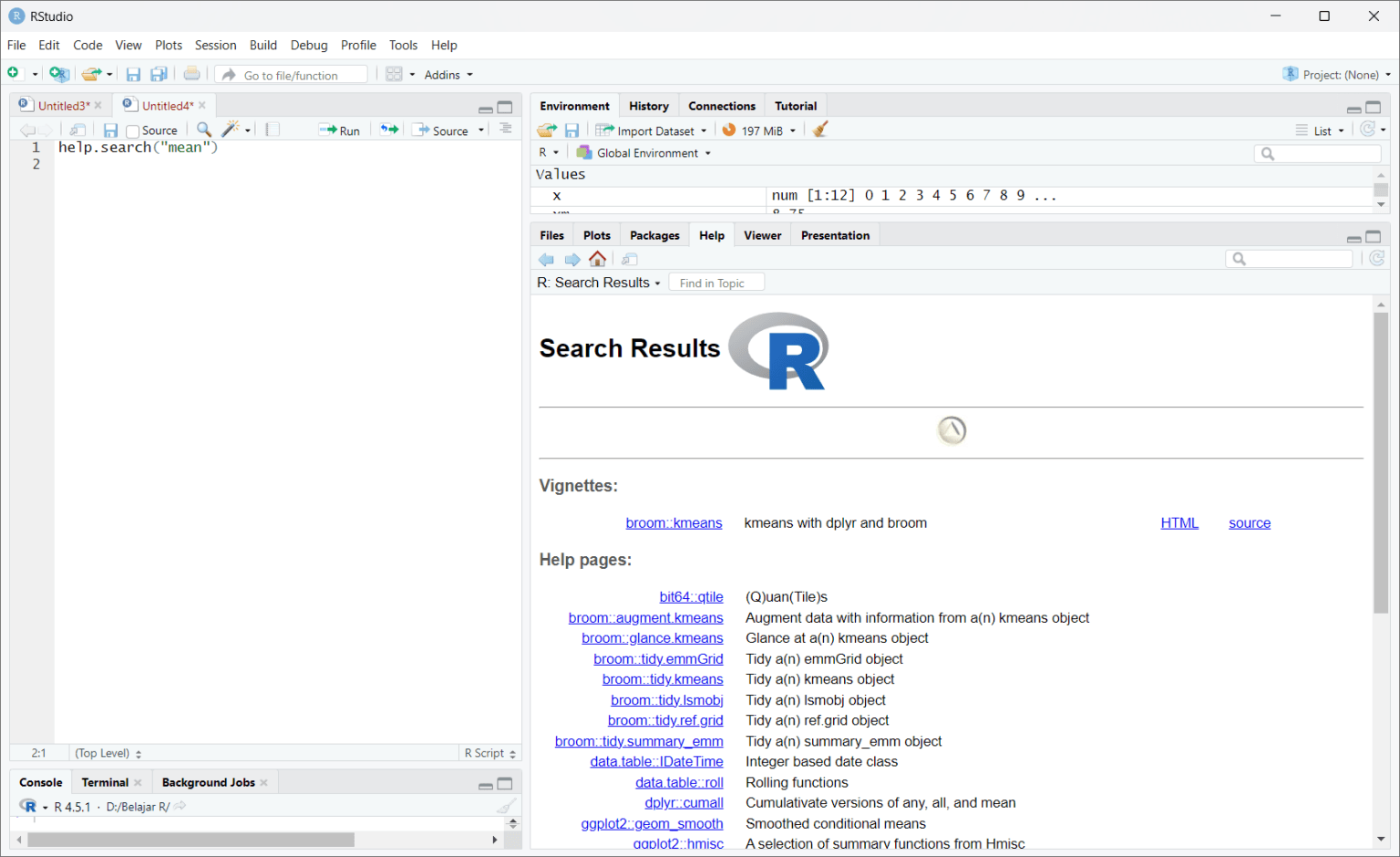Open the R Script file type selector
Viewport: 1400px width, 857px height.
(x=490, y=753)
